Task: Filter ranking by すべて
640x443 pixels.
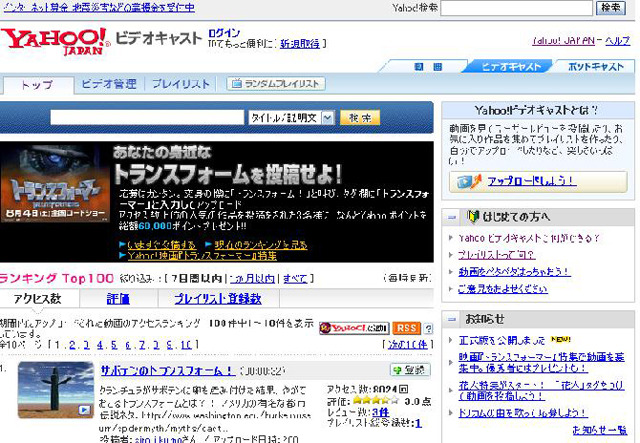Action: (x=295, y=278)
